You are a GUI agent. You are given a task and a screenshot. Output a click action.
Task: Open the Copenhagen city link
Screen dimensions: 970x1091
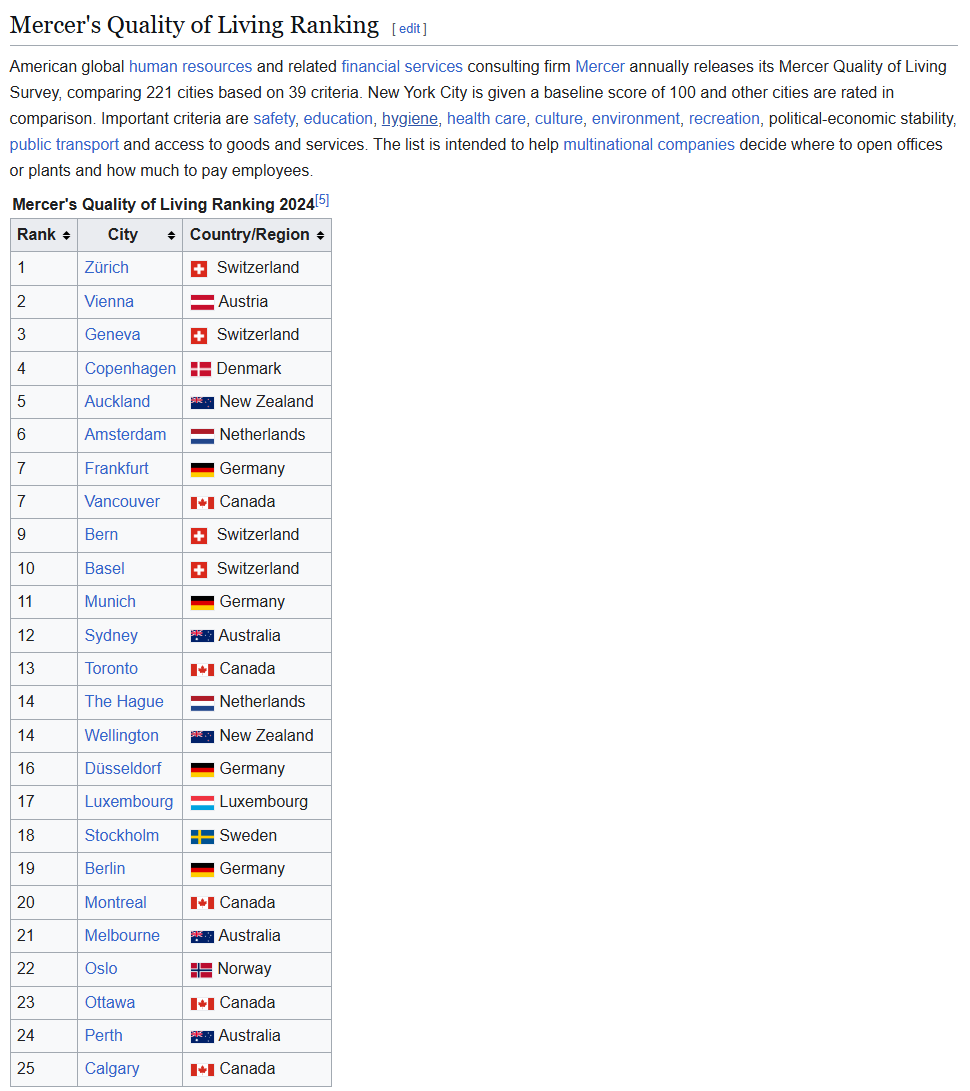(130, 369)
